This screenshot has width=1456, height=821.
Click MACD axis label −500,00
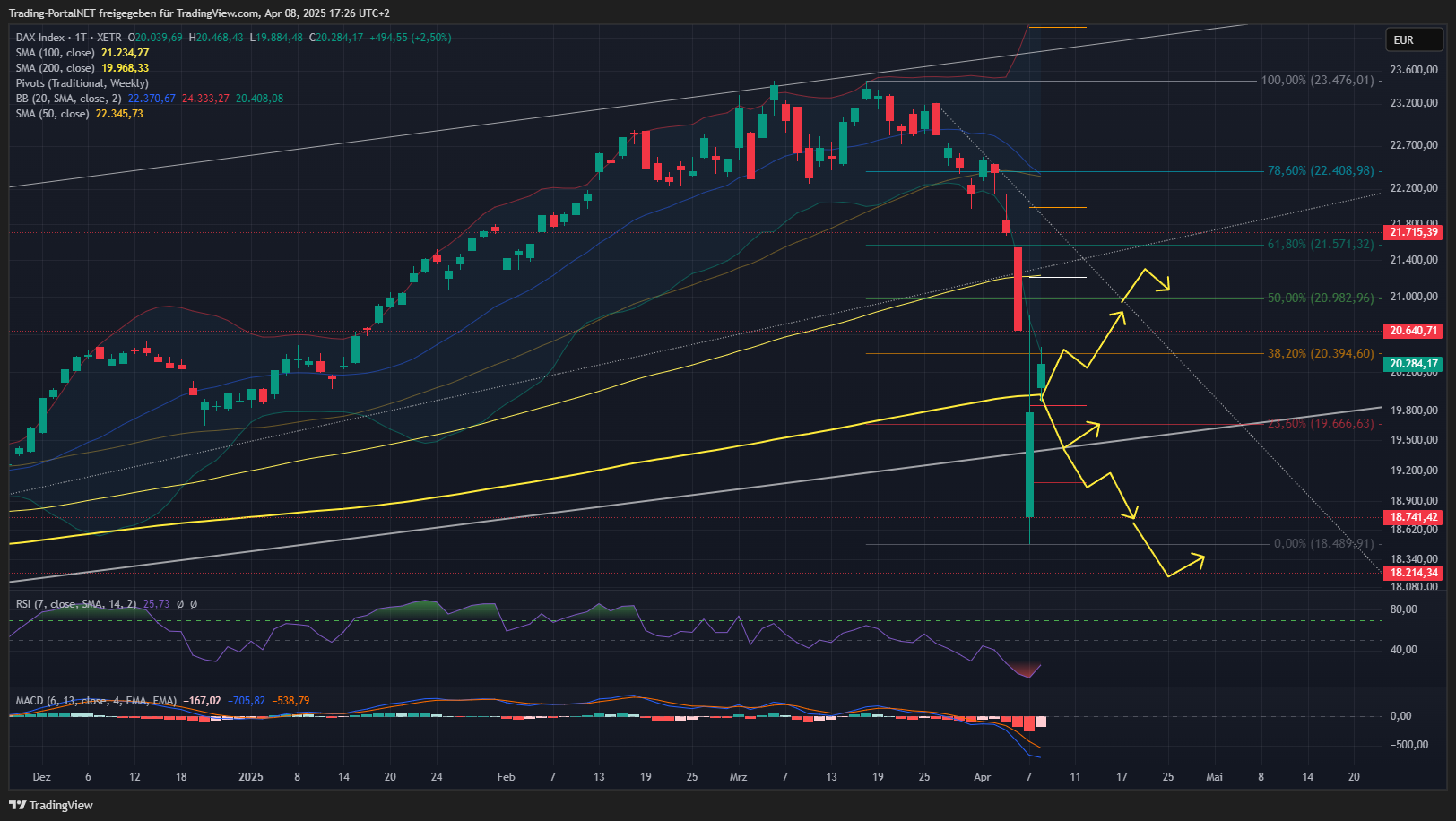pyautogui.click(x=1409, y=745)
